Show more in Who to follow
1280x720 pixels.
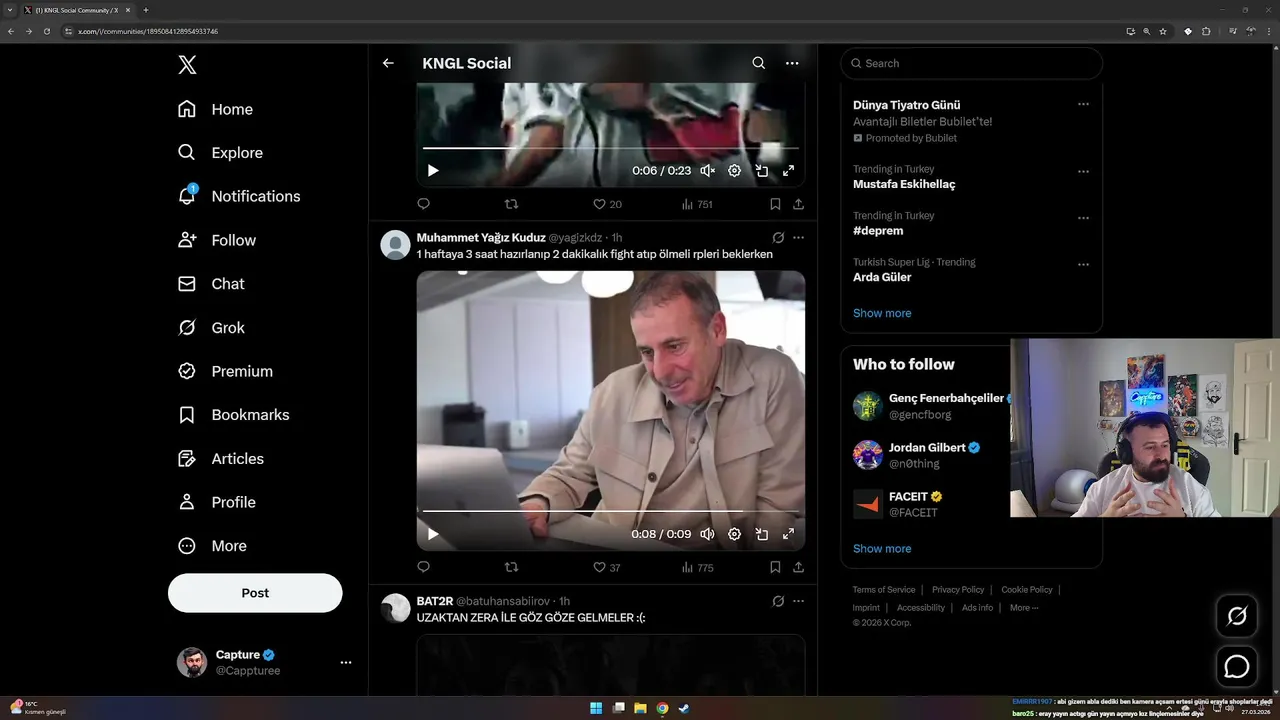(882, 548)
